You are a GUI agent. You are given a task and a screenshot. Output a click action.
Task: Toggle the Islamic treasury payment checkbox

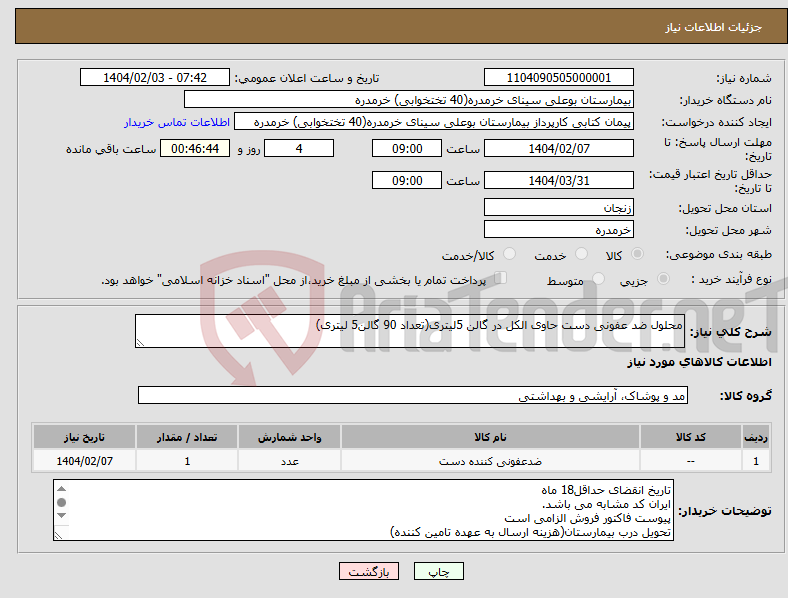pos(501,278)
